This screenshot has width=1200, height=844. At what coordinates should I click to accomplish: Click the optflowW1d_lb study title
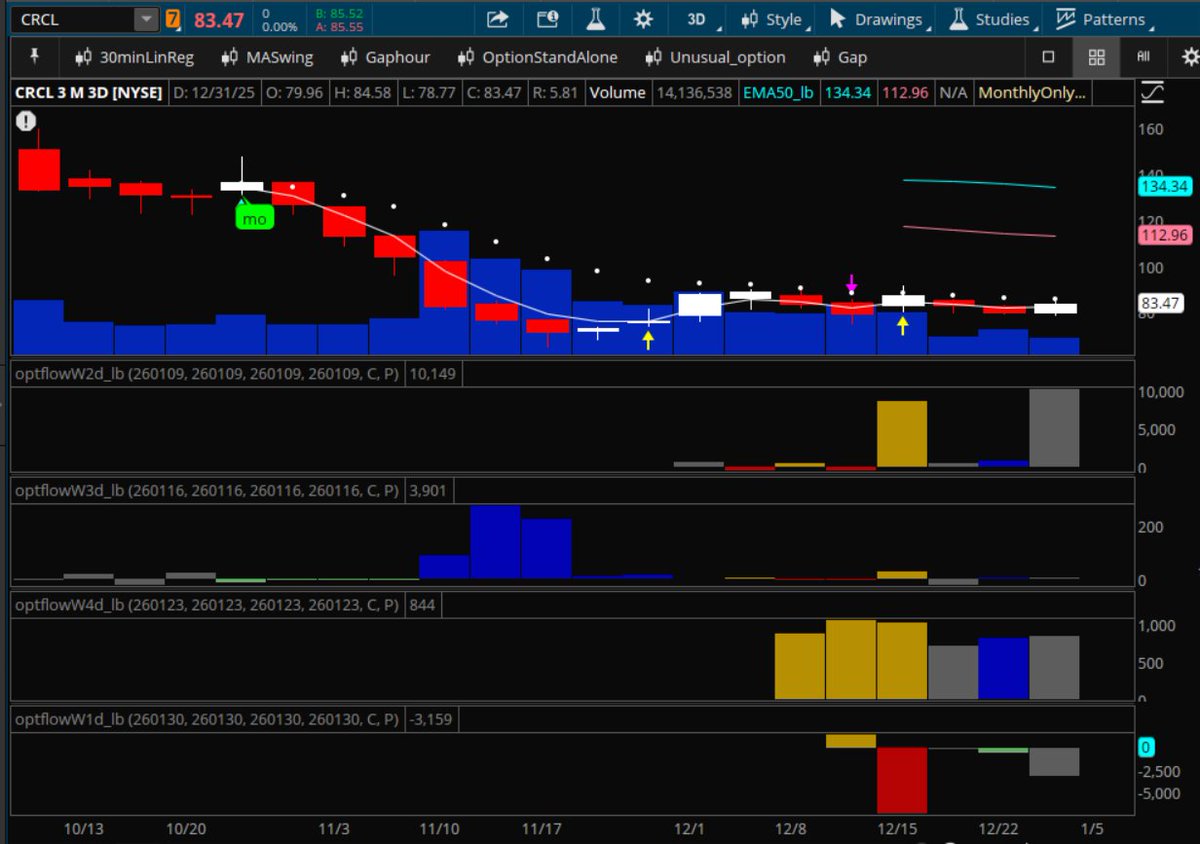click(208, 719)
